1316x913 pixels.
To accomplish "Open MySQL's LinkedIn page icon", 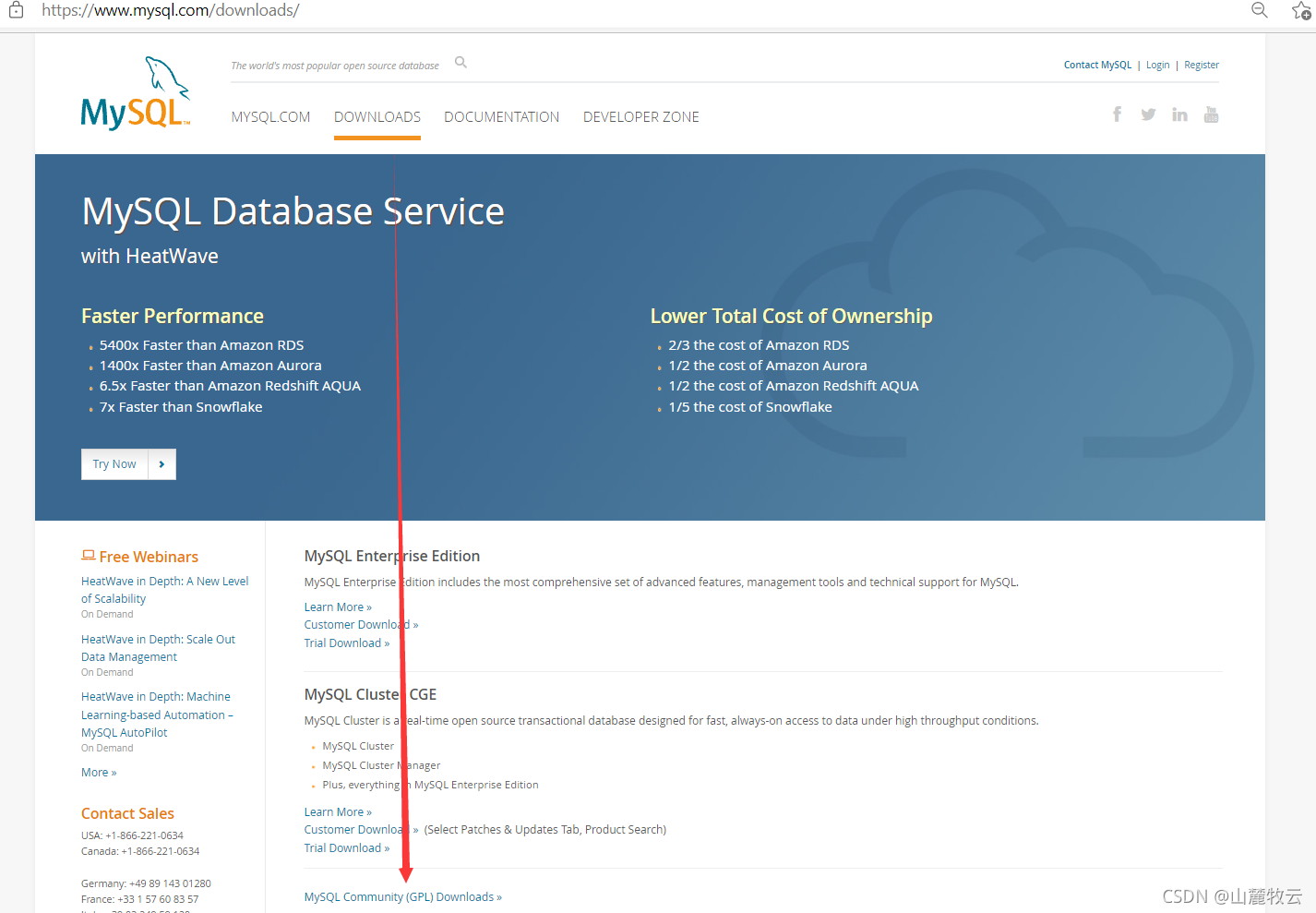I will (1179, 114).
